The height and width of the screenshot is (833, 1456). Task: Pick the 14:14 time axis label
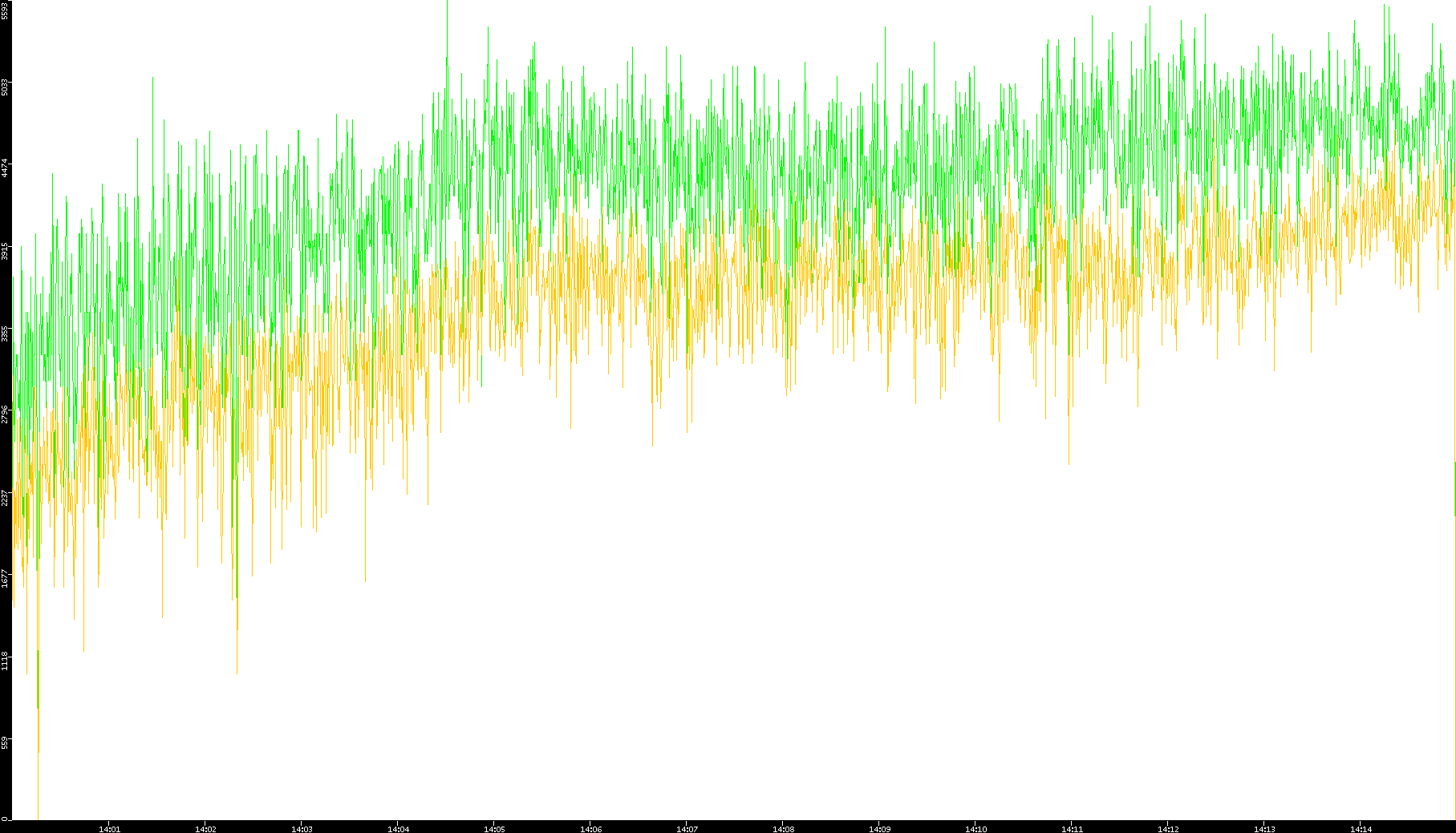pyautogui.click(x=1361, y=829)
